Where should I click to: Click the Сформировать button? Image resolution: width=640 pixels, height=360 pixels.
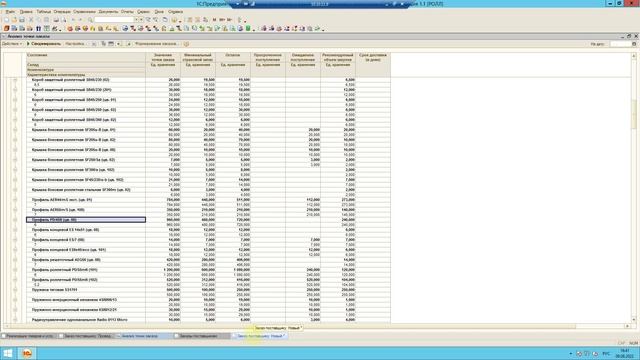(44, 44)
